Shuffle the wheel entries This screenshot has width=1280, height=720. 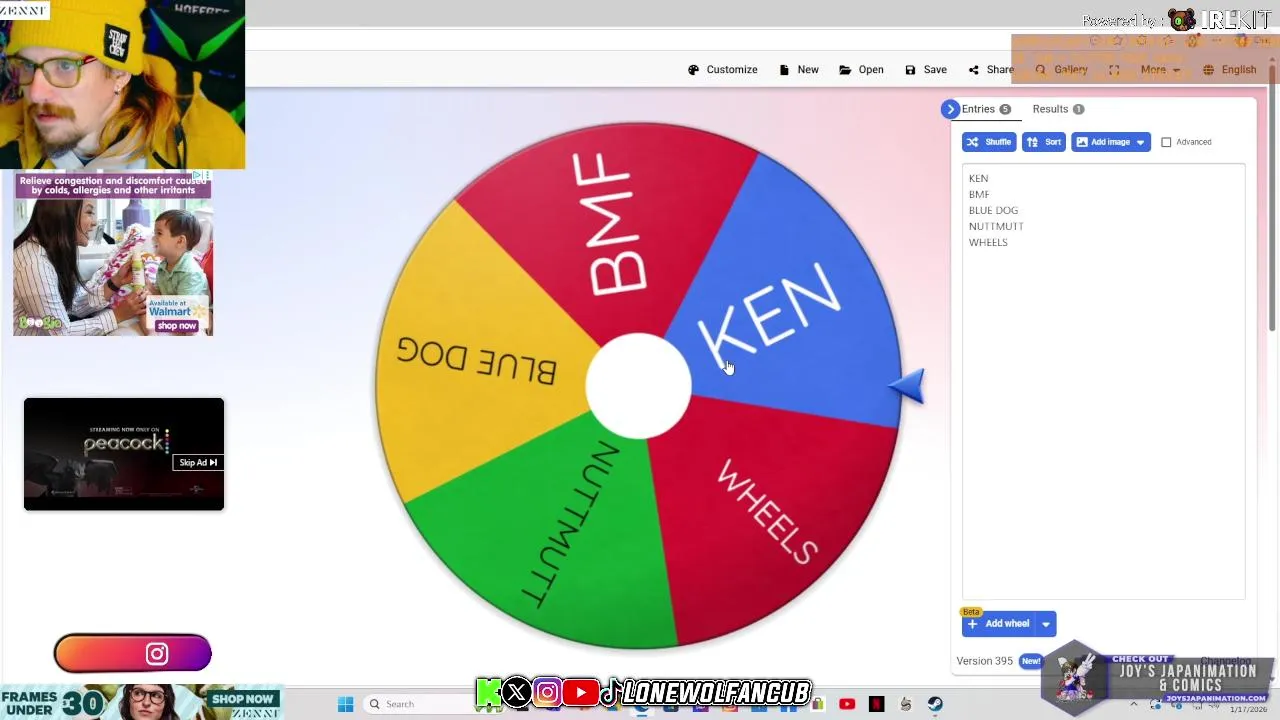(x=989, y=142)
